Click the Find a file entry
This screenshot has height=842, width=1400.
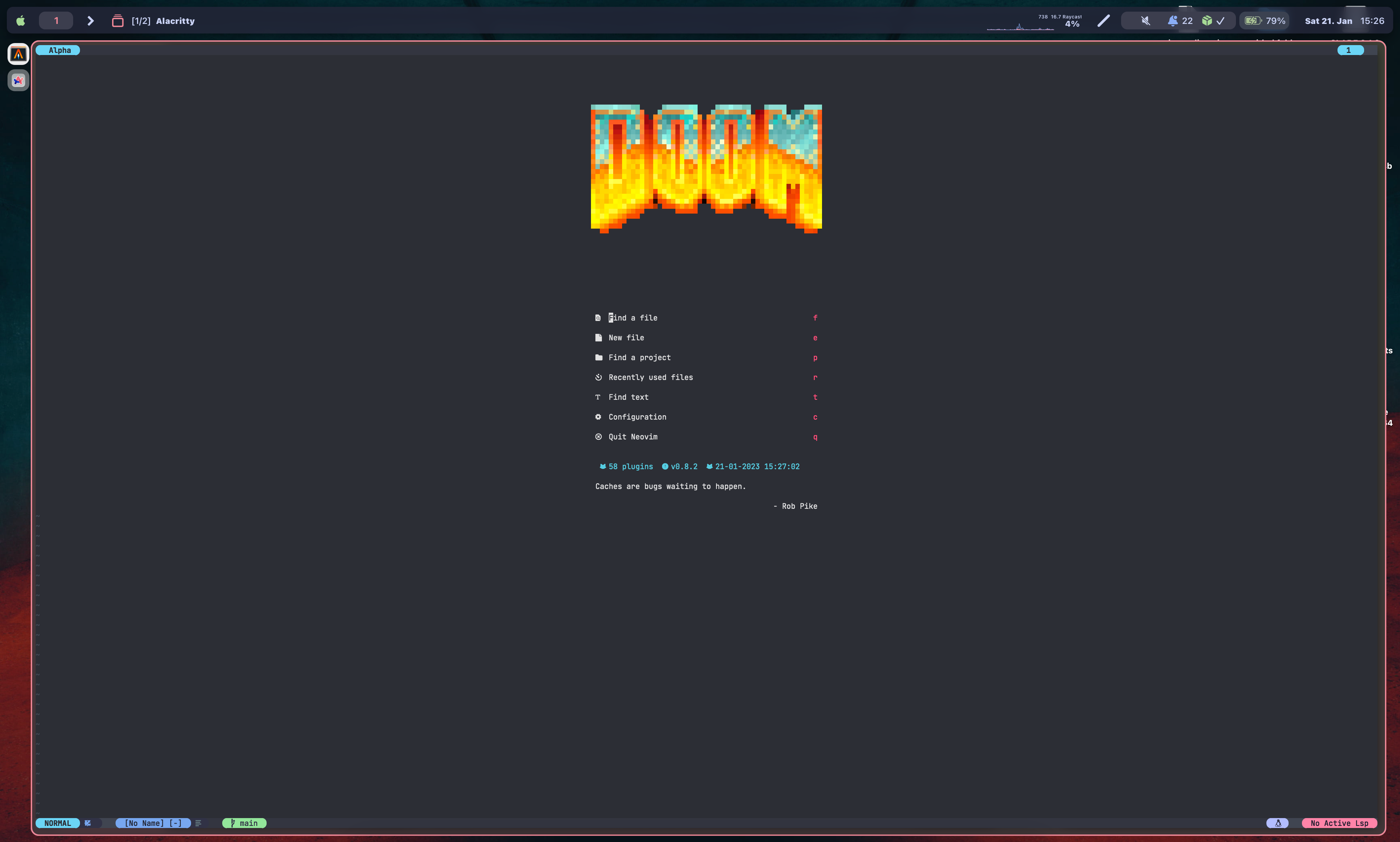(633, 318)
